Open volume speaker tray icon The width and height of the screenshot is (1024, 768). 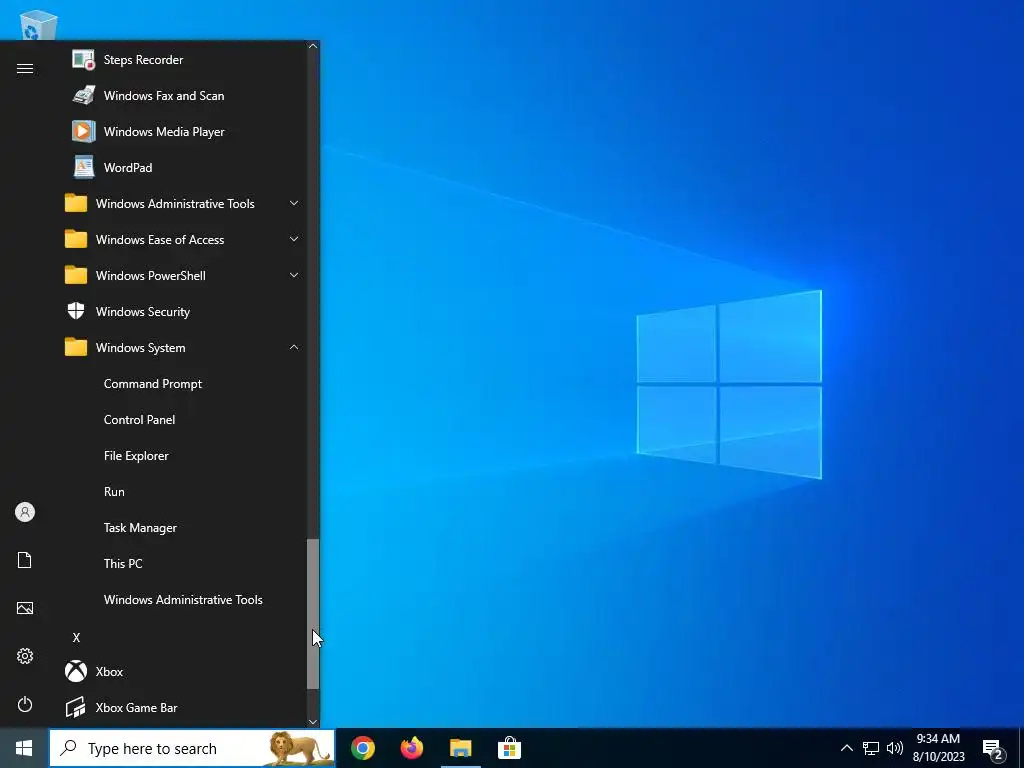point(895,748)
